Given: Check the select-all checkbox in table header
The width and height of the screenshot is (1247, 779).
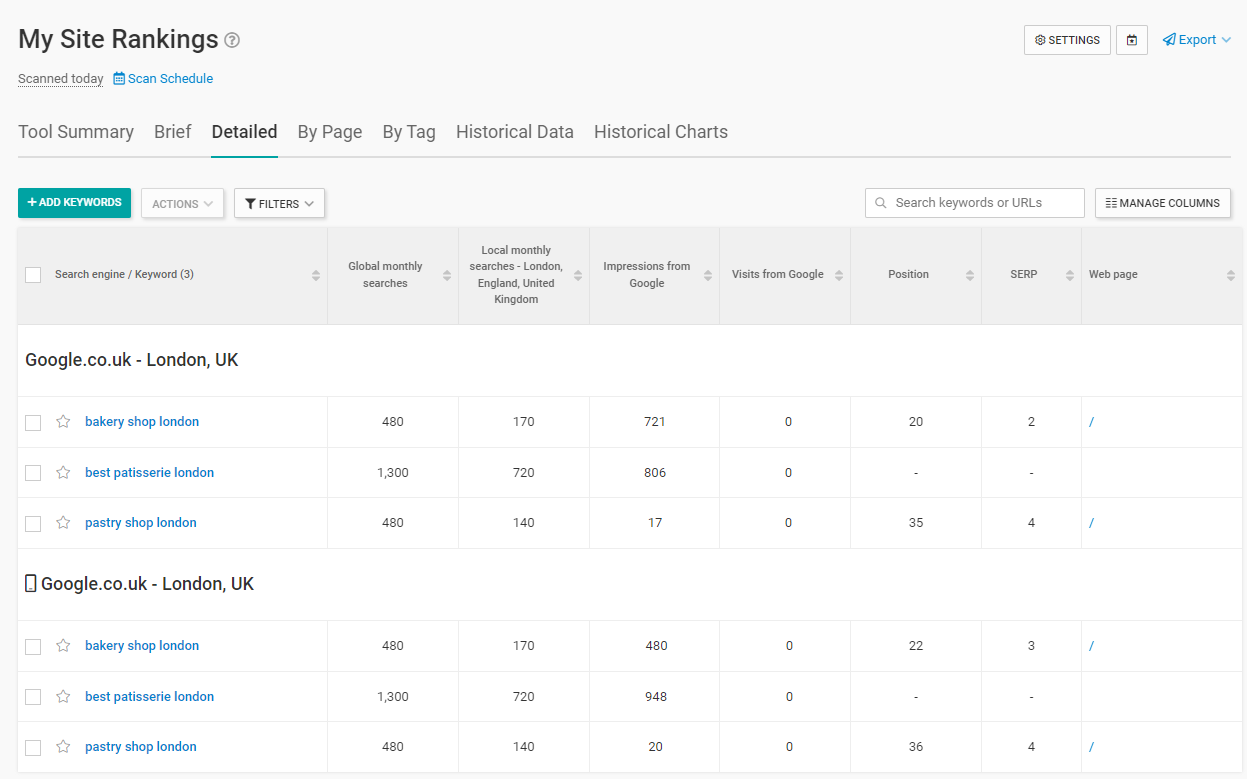Looking at the screenshot, I should 33,274.
